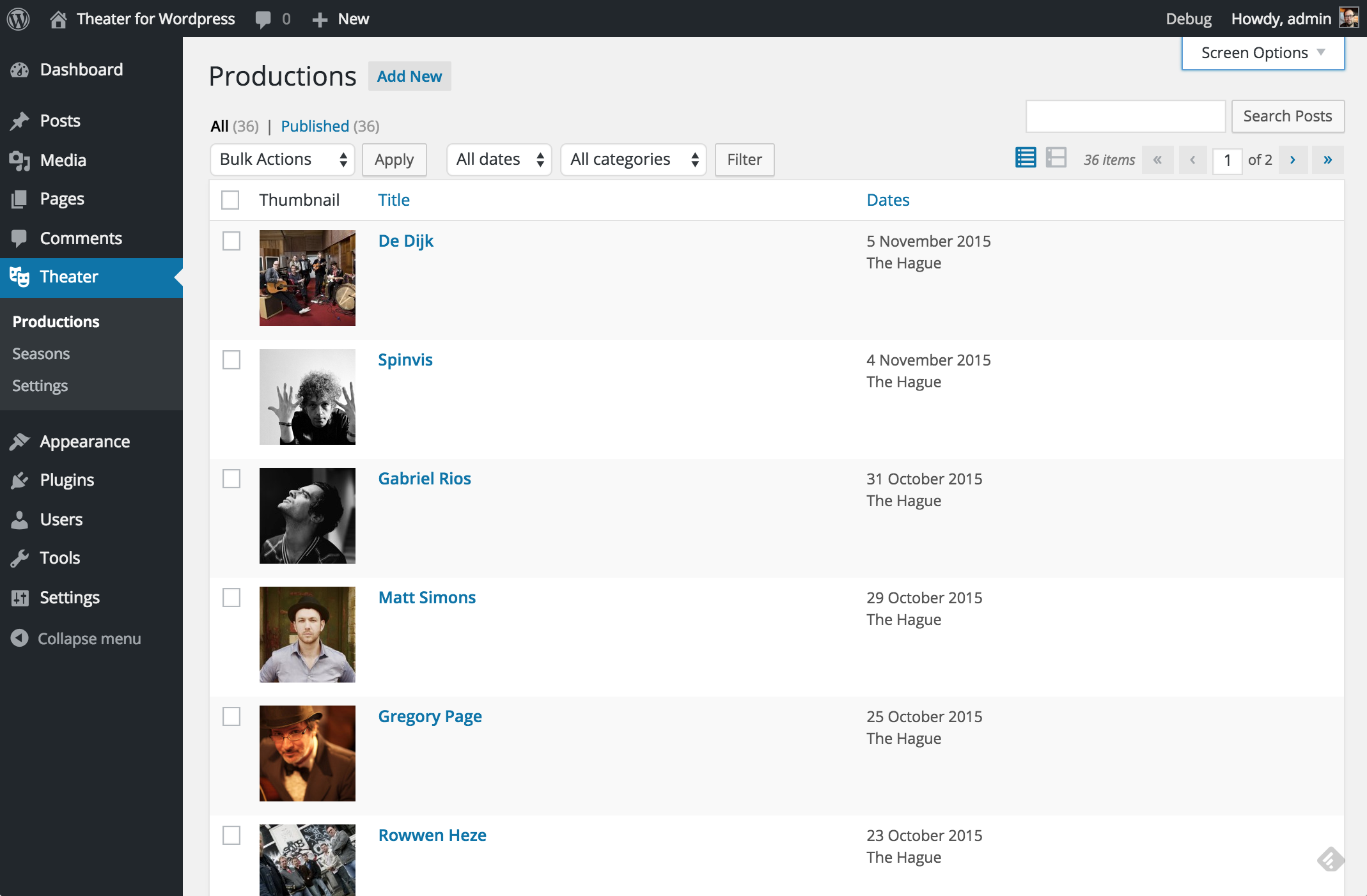Click the Gregory Page thumbnail photo
The height and width of the screenshot is (896, 1367).
[308, 753]
